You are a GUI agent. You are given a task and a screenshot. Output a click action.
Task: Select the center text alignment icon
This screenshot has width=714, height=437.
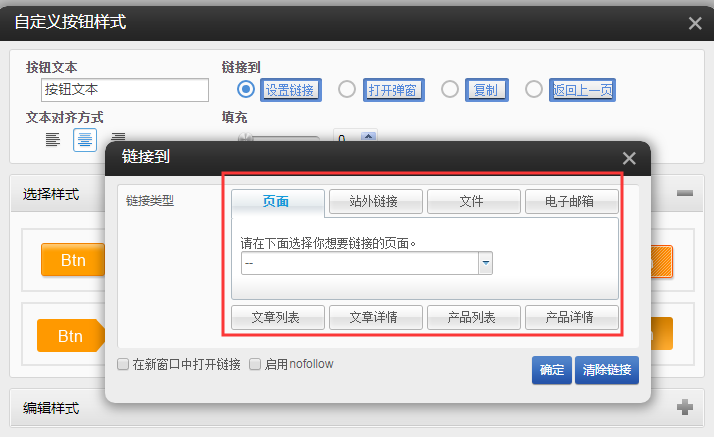(x=85, y=139)
